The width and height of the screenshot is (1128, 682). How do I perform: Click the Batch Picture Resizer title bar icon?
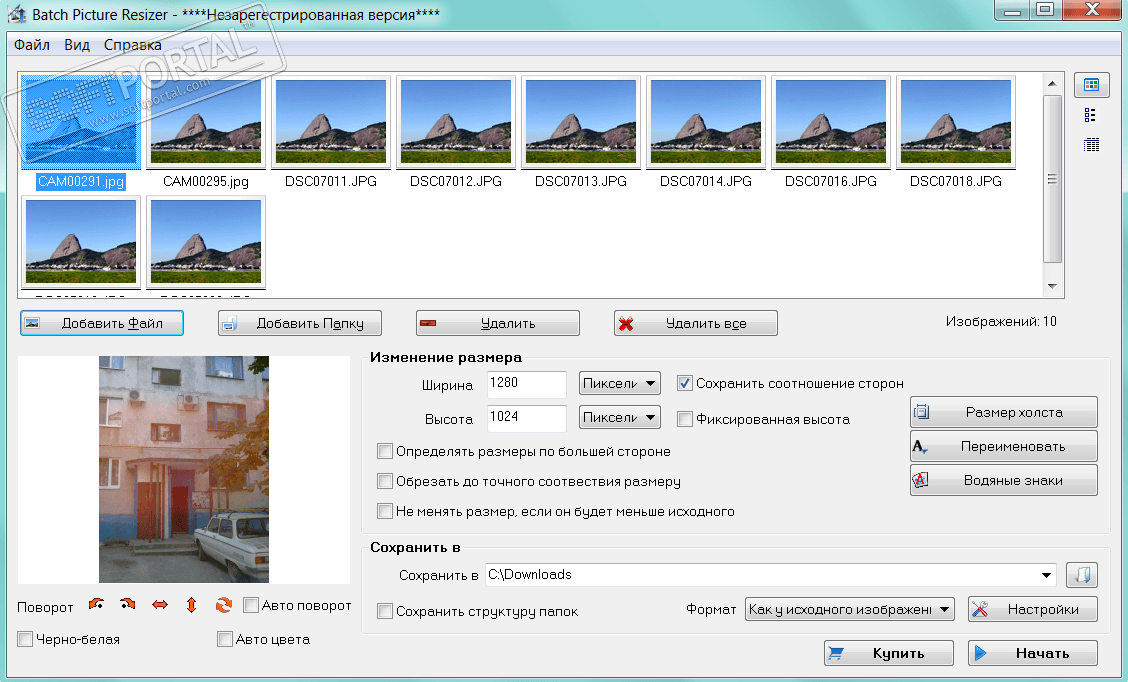(x=17, y=14)
